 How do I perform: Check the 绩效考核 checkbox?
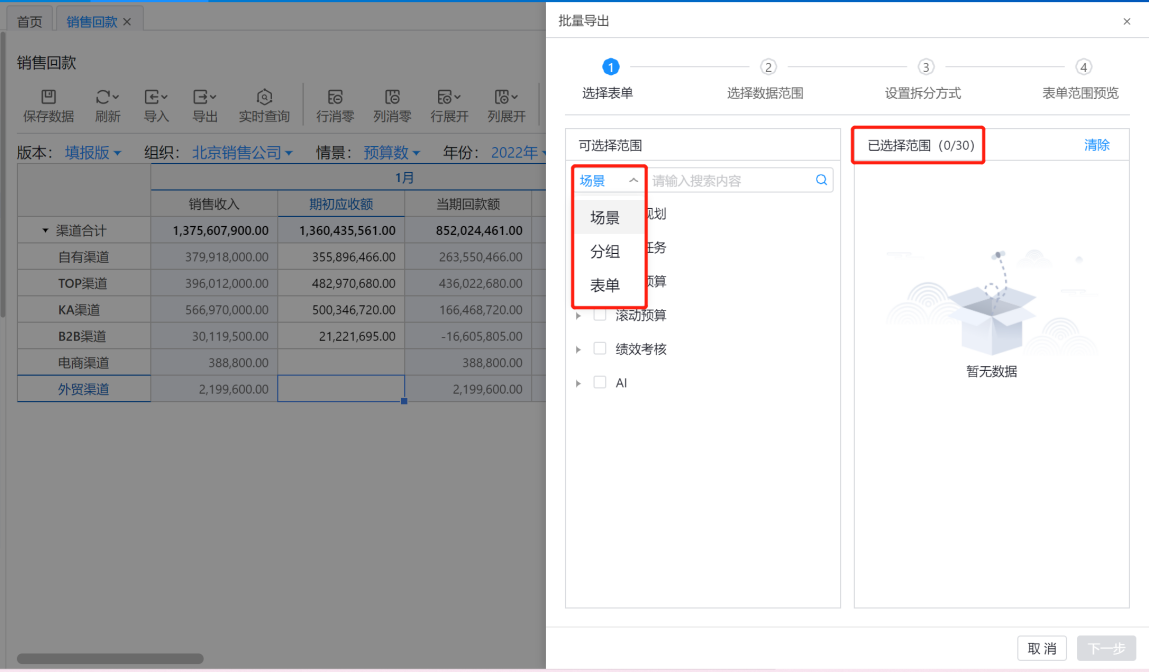600,349
